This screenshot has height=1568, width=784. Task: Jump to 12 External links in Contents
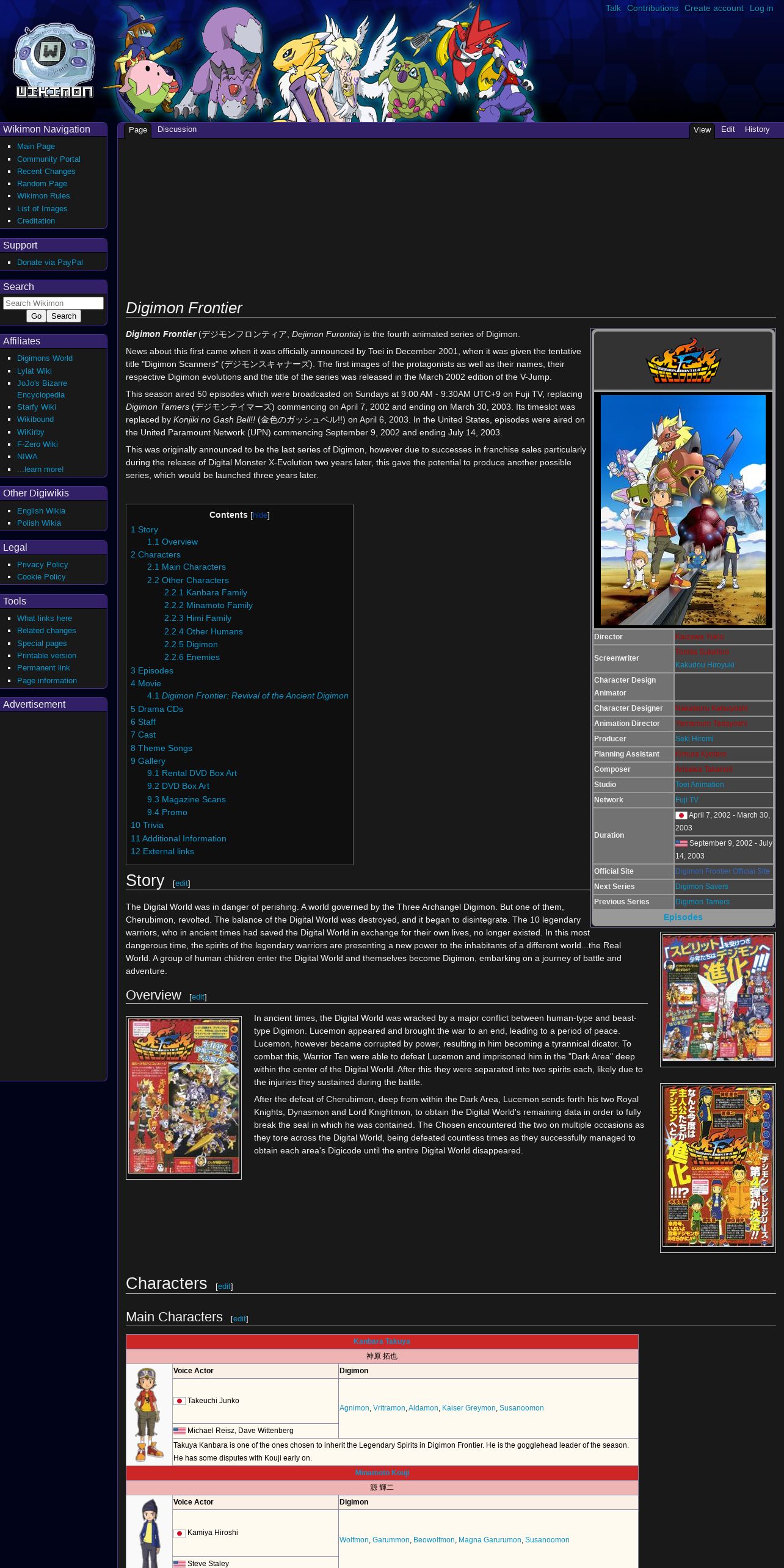tap(162, 852)
